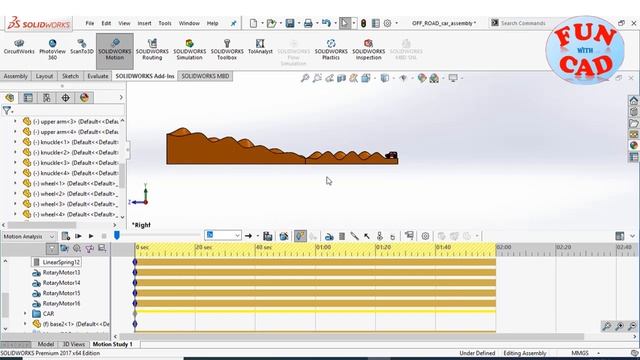Click the feature tree filter icon
Screen dimensions: 640x360
(7, 110)
